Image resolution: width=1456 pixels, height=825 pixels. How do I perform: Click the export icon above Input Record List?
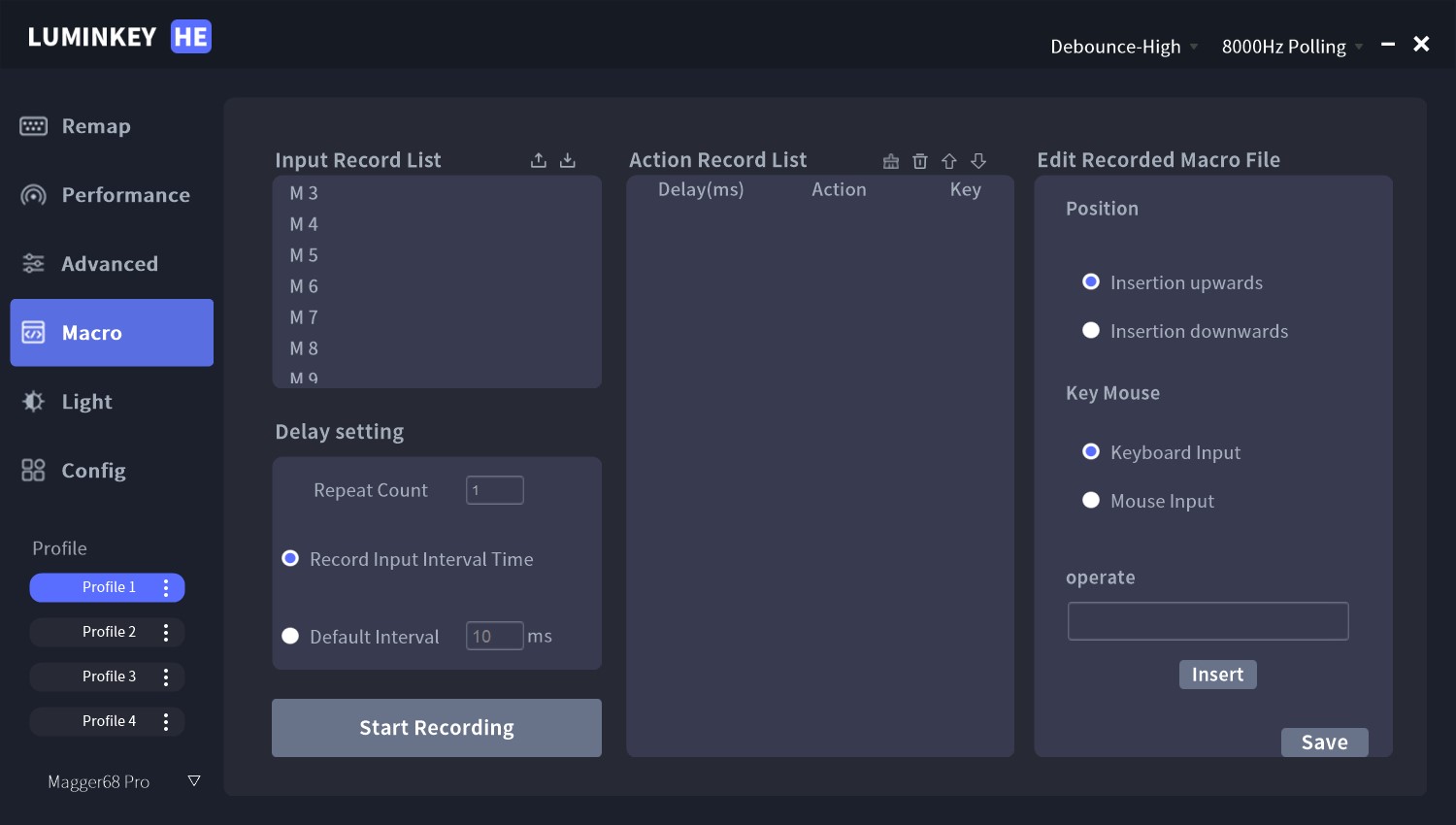(x=539, y=161)
